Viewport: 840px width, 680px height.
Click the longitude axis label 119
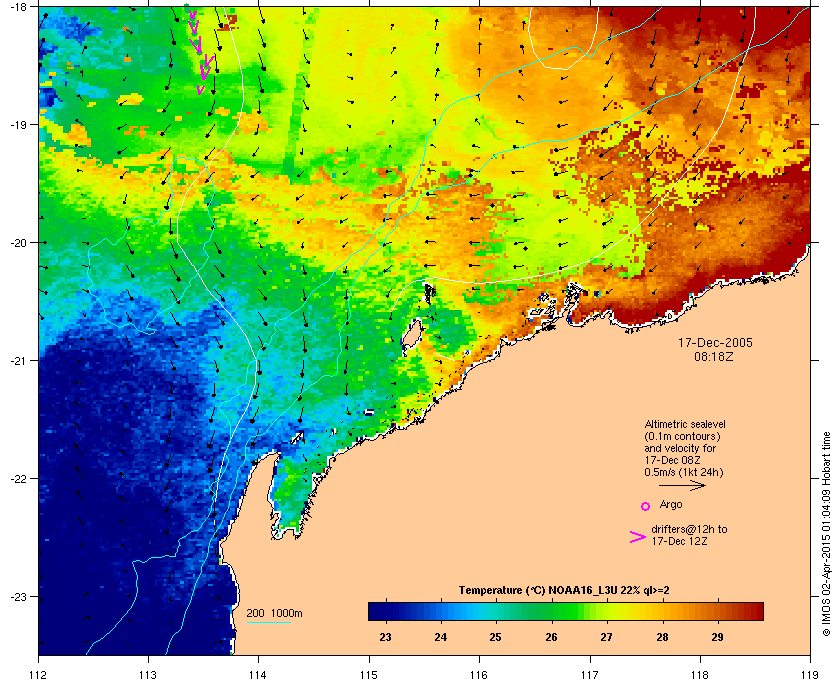810,674
